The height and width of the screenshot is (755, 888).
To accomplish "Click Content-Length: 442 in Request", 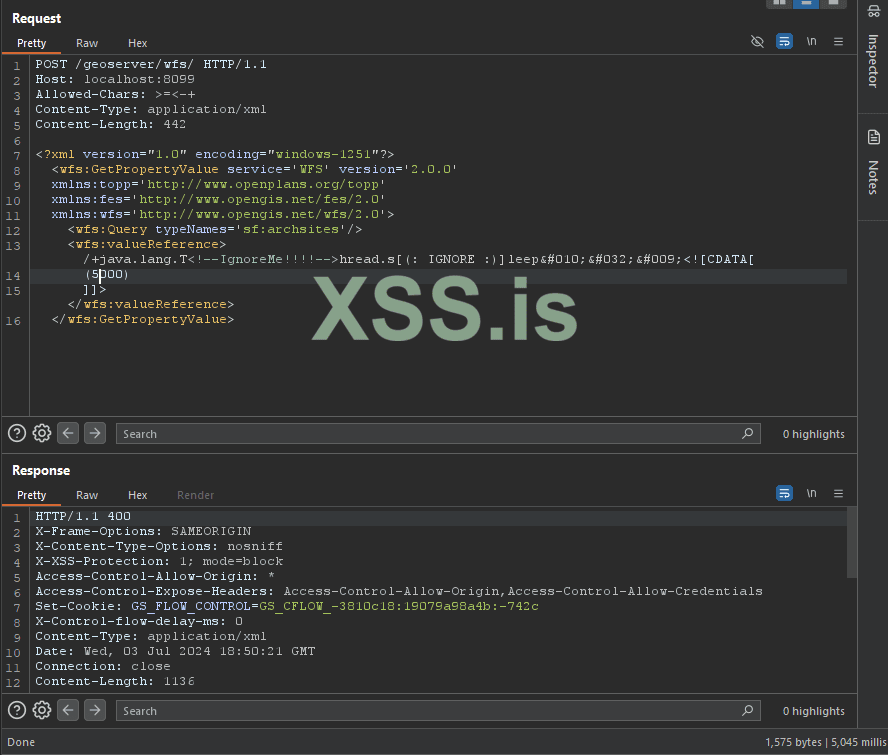I will (110, 124).
